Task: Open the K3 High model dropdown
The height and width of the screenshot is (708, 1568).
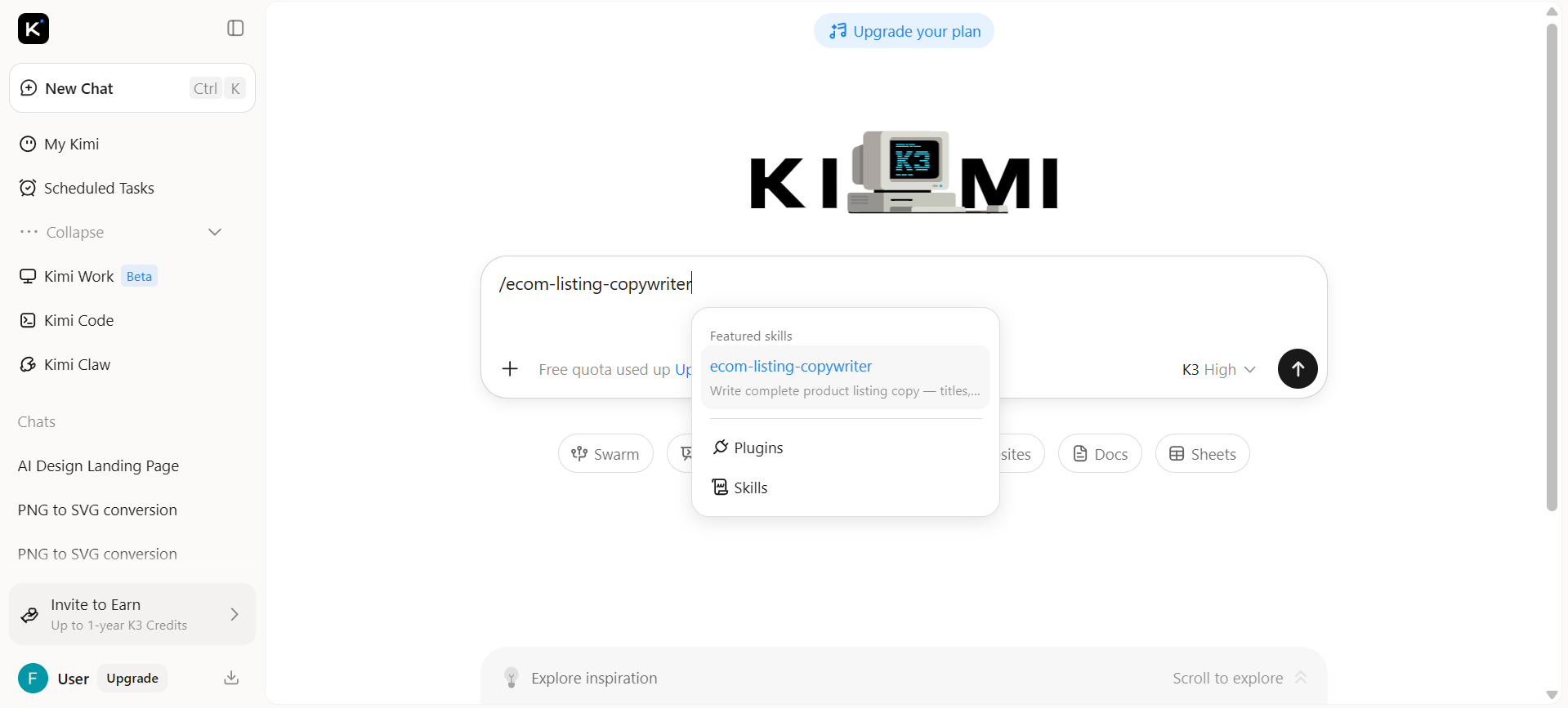Action: pyautogui.click(x=1218, y=369)
